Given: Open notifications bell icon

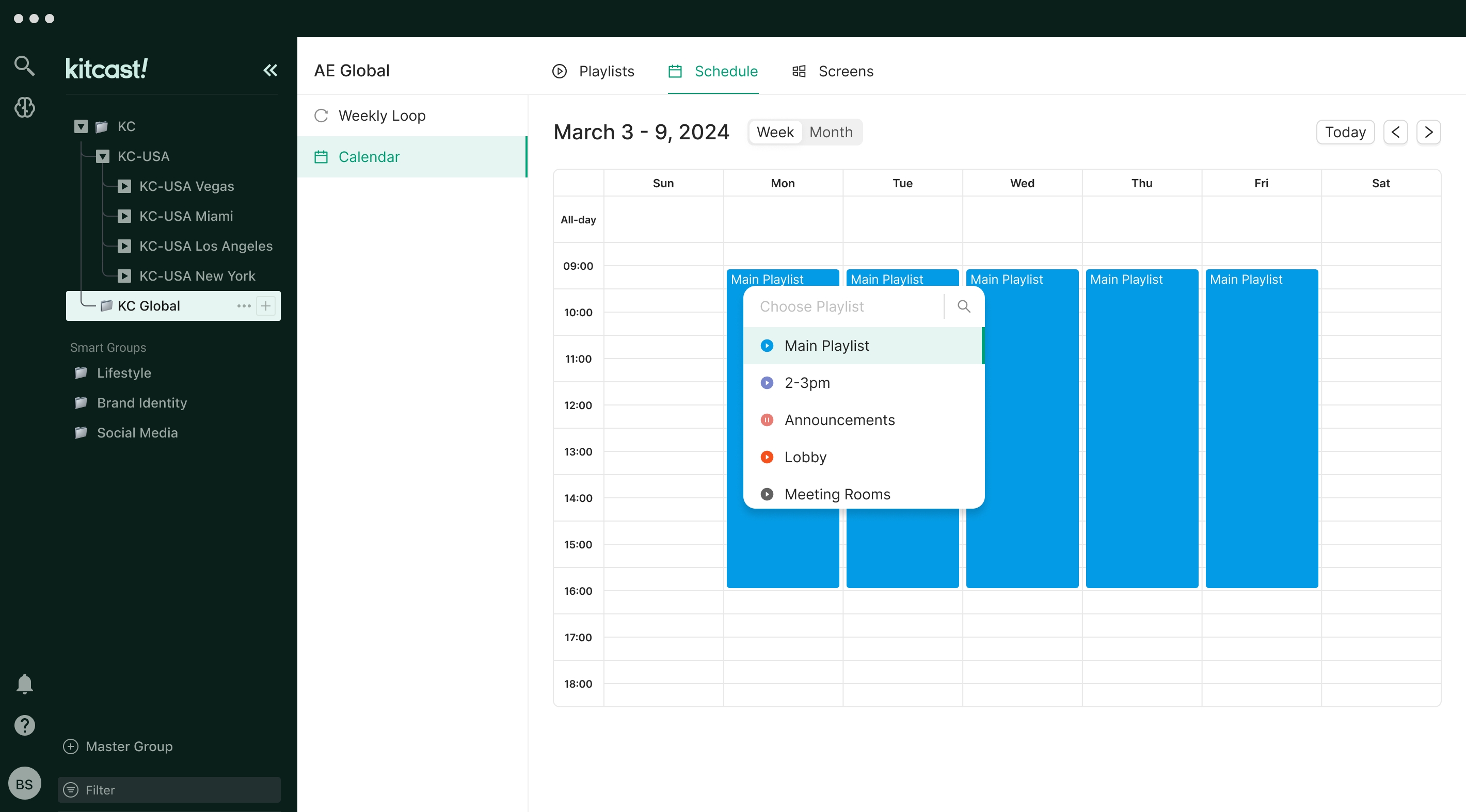Looking at the screenshot, I should (x=24, y=684).
